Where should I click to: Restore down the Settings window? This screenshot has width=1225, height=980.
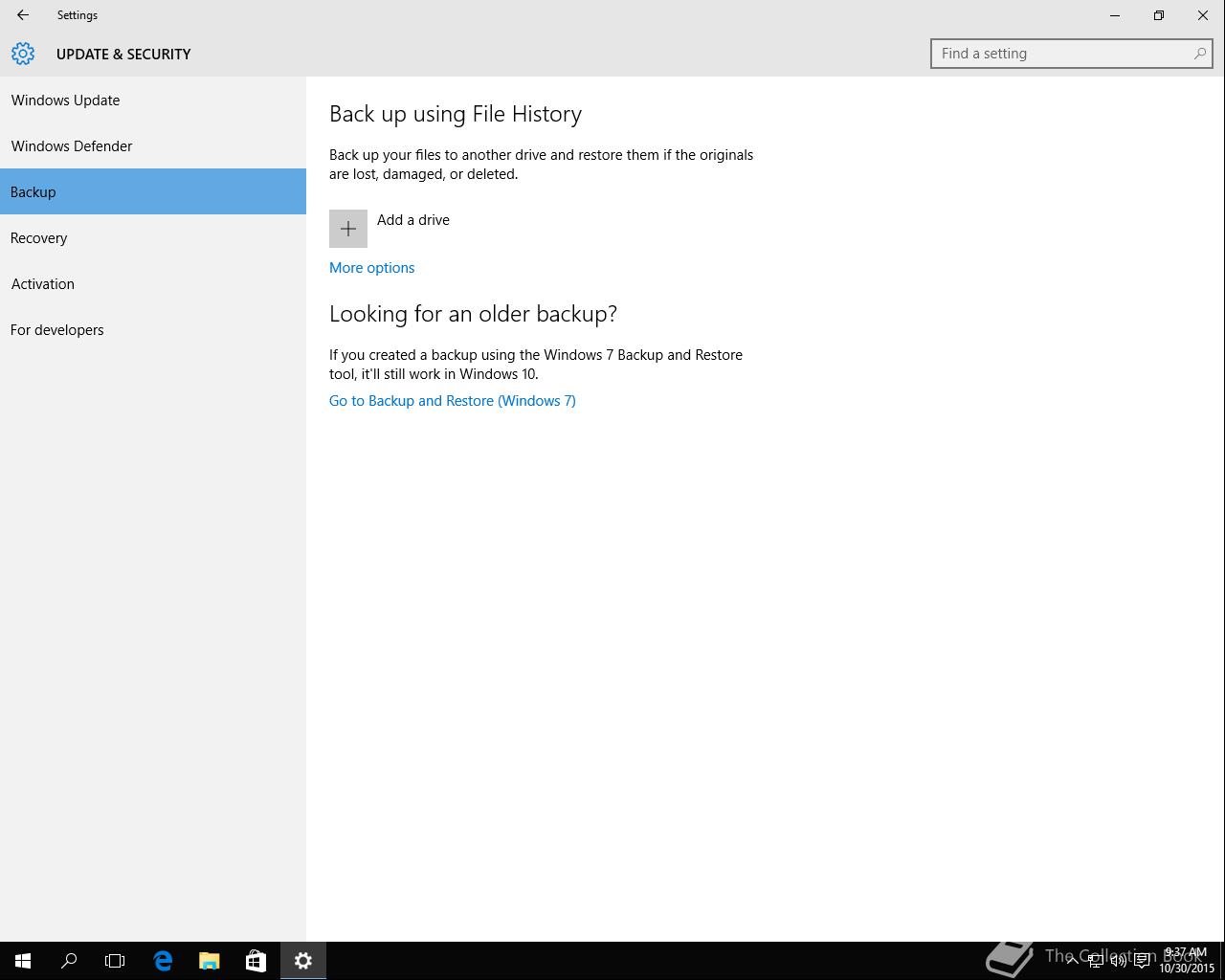(1159, 15)
